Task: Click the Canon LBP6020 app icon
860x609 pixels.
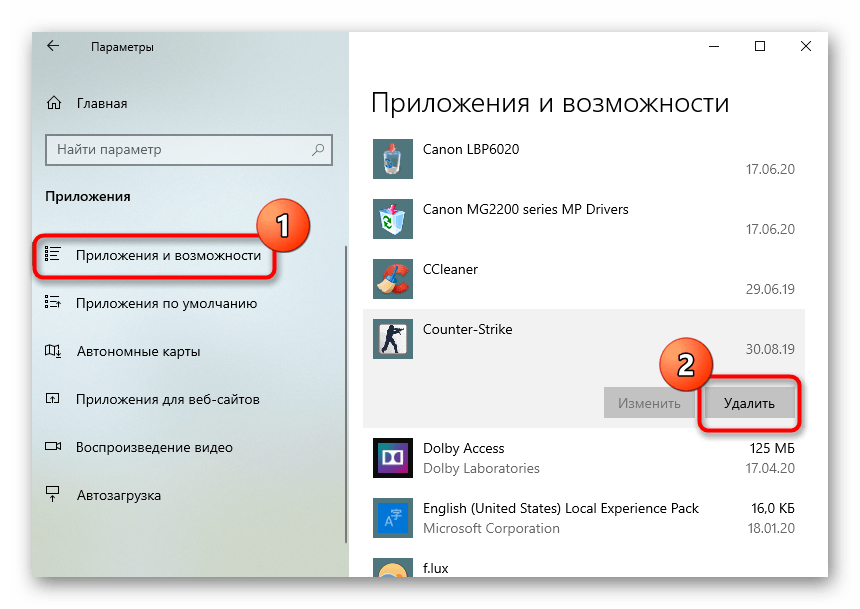Action: 392,160
